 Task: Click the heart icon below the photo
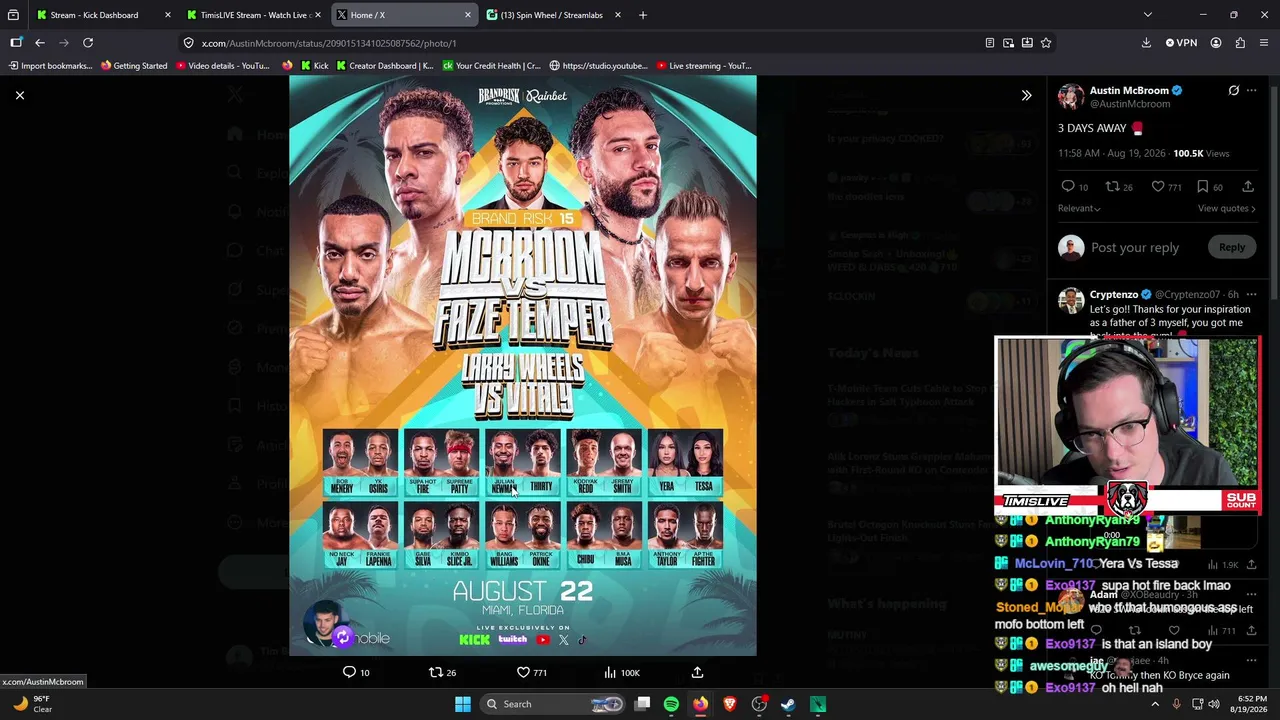point(523,672)
